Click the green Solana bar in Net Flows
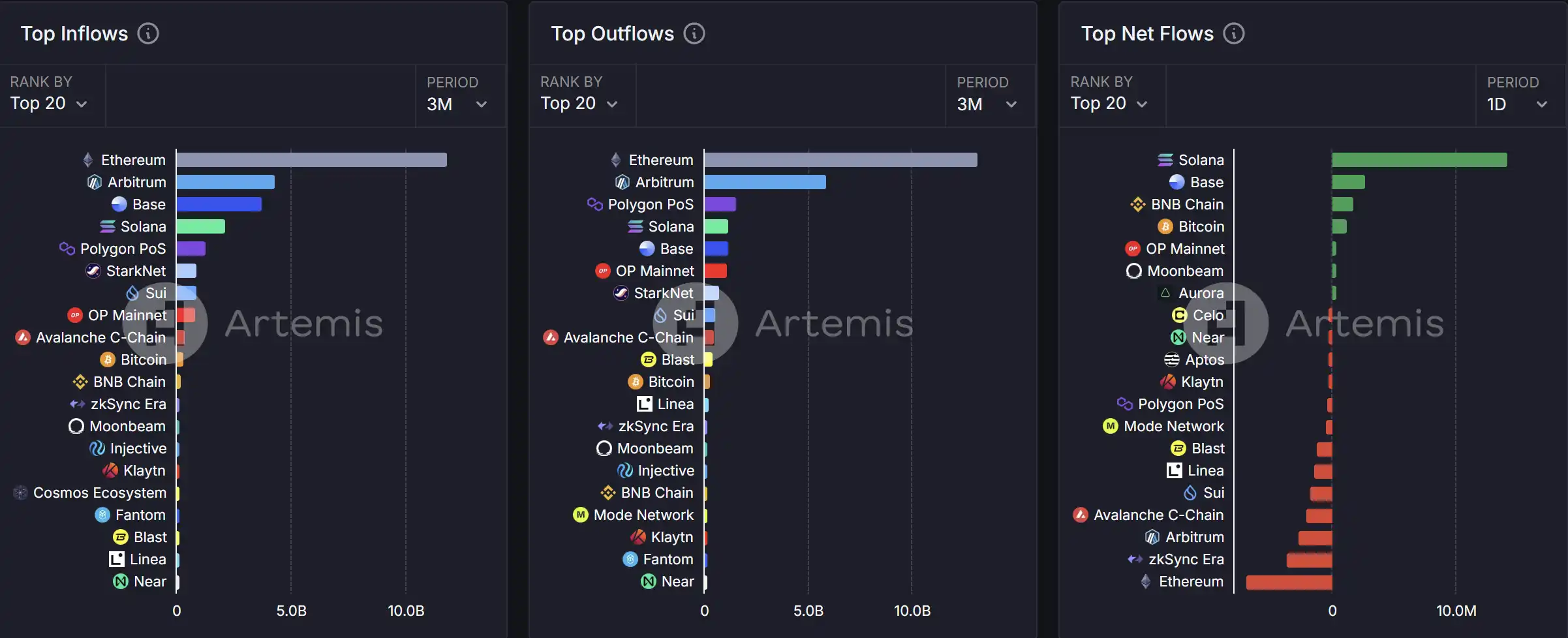The width and height of the screenshot is (1568, 638). tap(1419, 160)
